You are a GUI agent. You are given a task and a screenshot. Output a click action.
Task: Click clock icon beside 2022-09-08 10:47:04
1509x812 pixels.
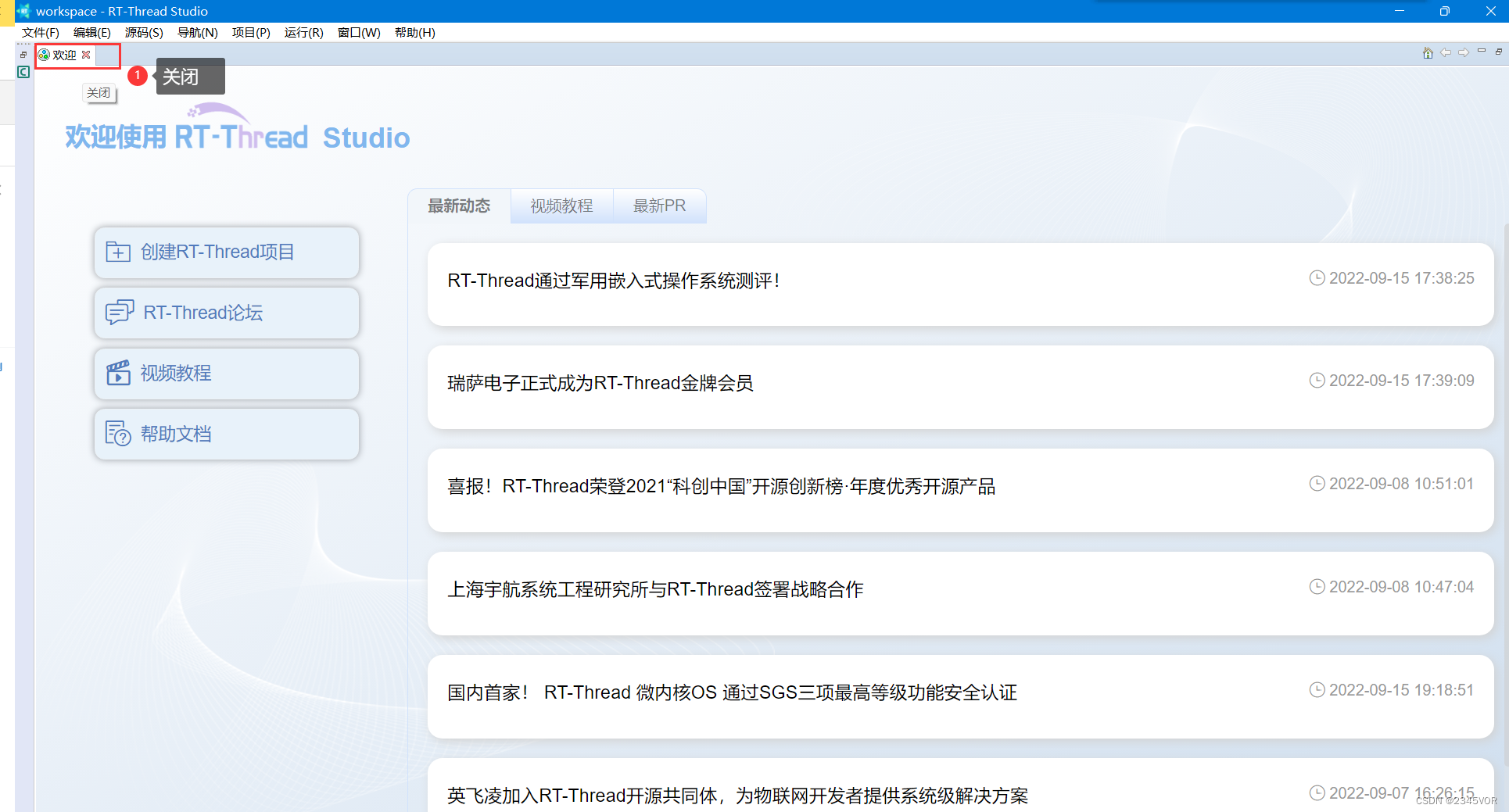coord(1317,587)
